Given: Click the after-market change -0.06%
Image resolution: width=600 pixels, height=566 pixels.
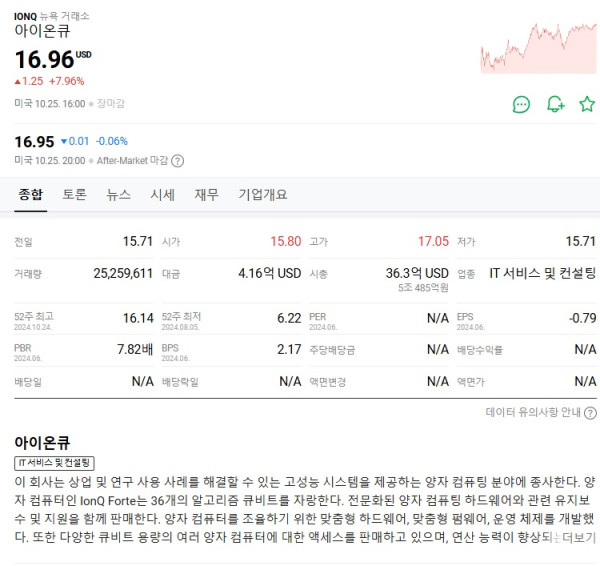Looking at the screenshot, I should tap(112, 142).
